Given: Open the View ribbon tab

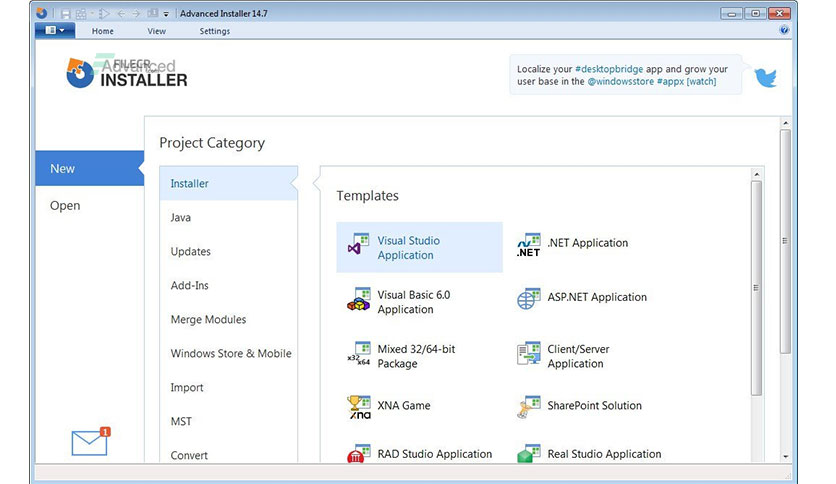Looking at the screenshot, I should (157, 31).
